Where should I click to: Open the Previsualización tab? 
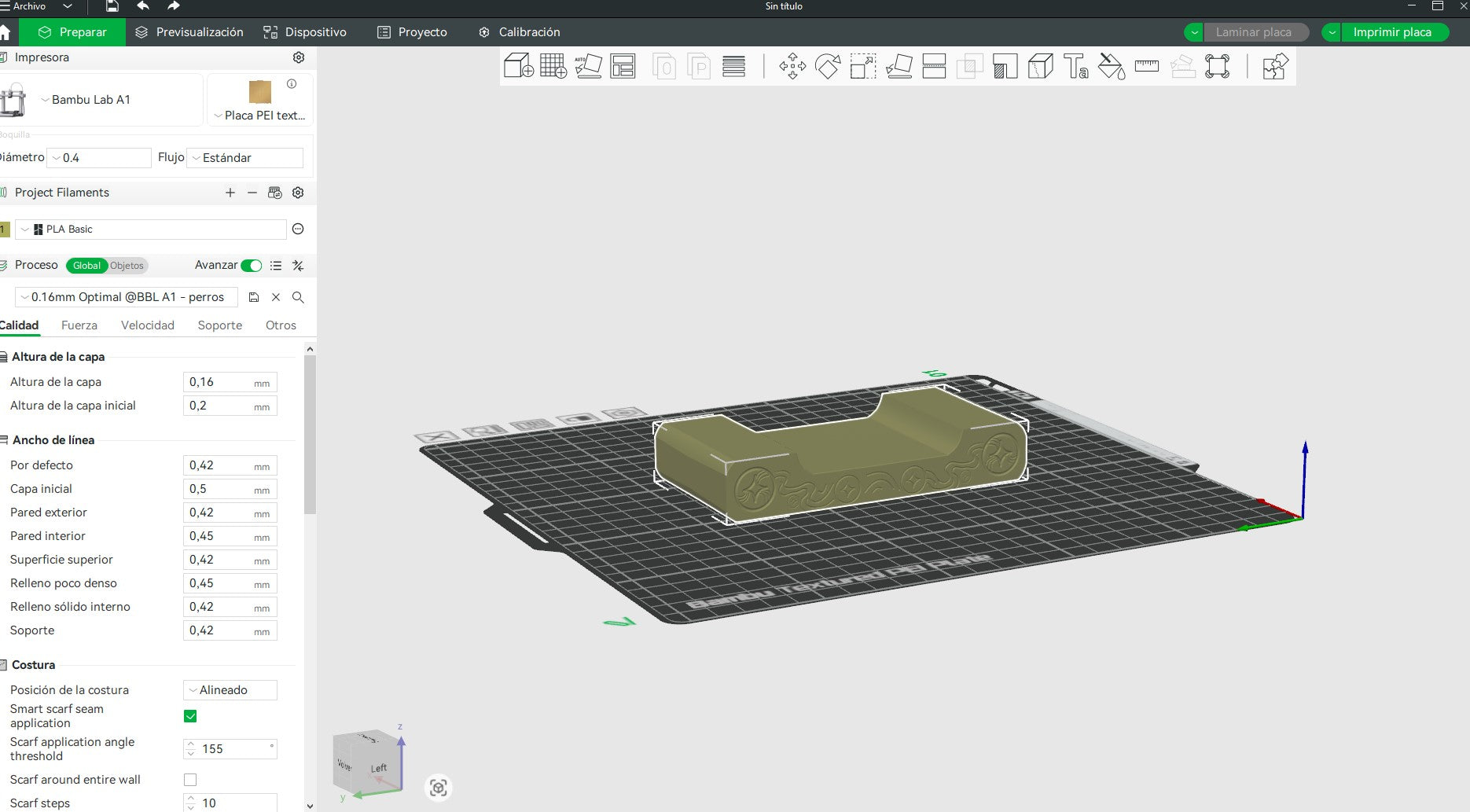(x=189, y=32)
